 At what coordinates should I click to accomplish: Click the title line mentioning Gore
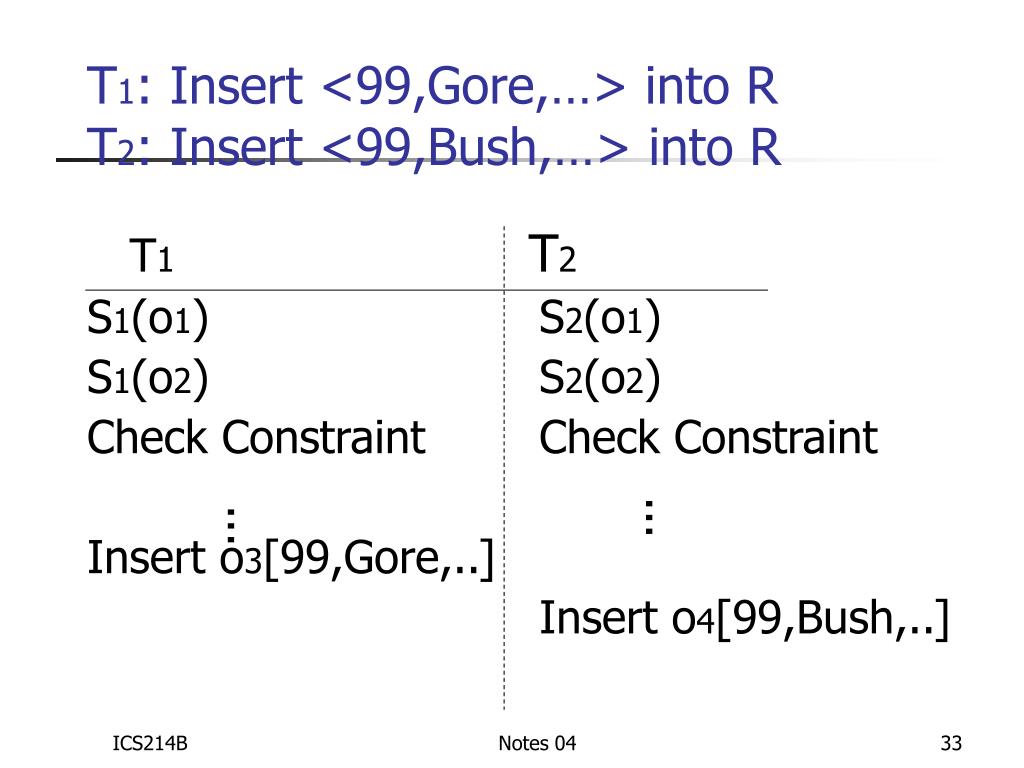tap(431, 90)
